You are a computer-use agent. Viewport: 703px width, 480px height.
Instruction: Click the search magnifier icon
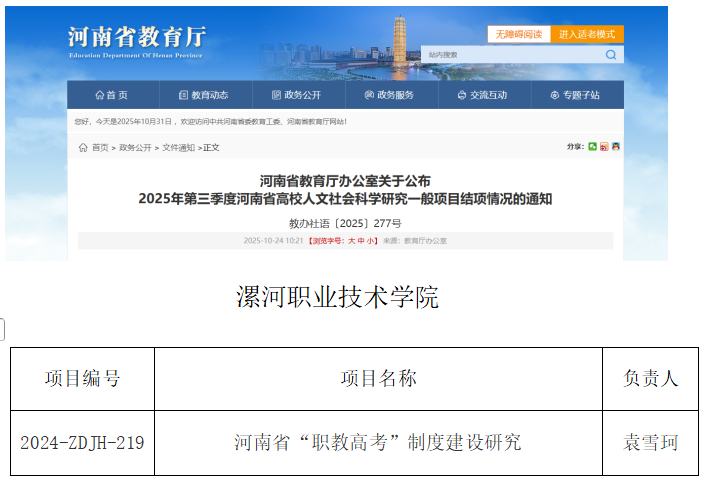point(610,55)
